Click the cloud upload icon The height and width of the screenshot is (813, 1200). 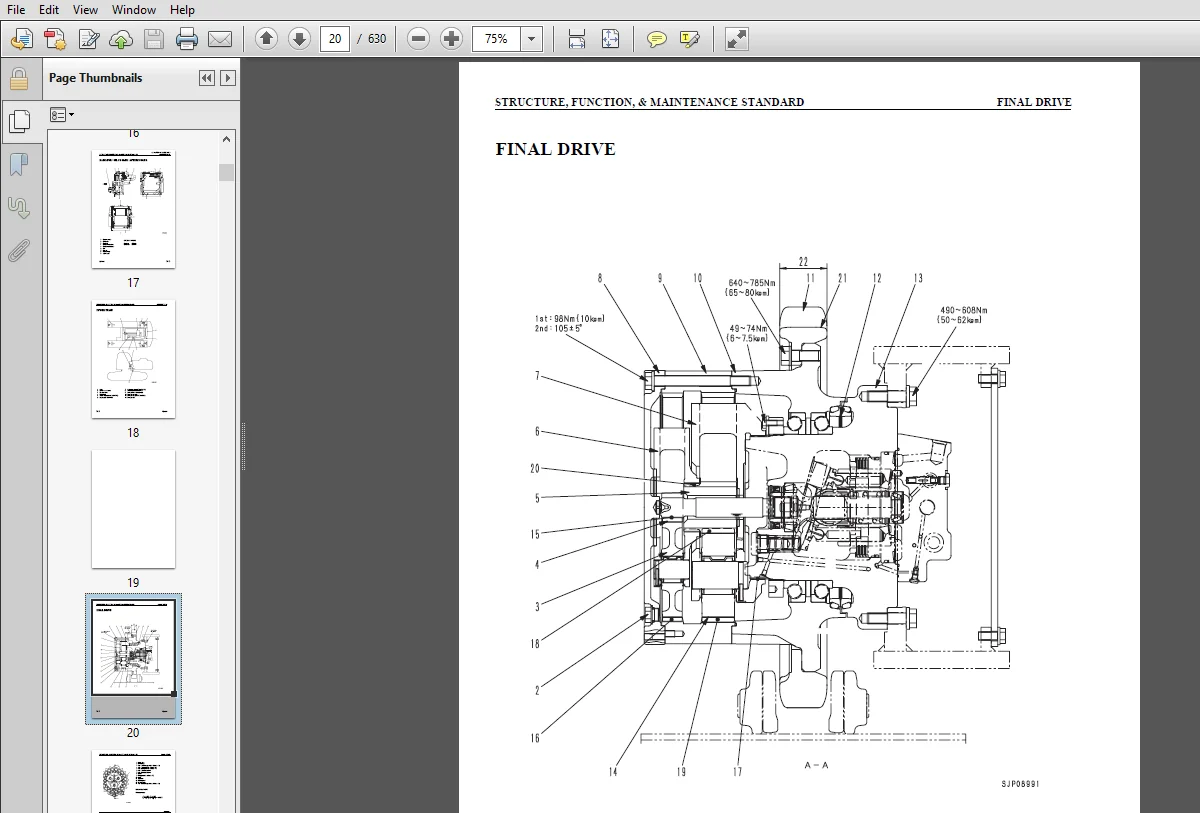click(121, 39)
